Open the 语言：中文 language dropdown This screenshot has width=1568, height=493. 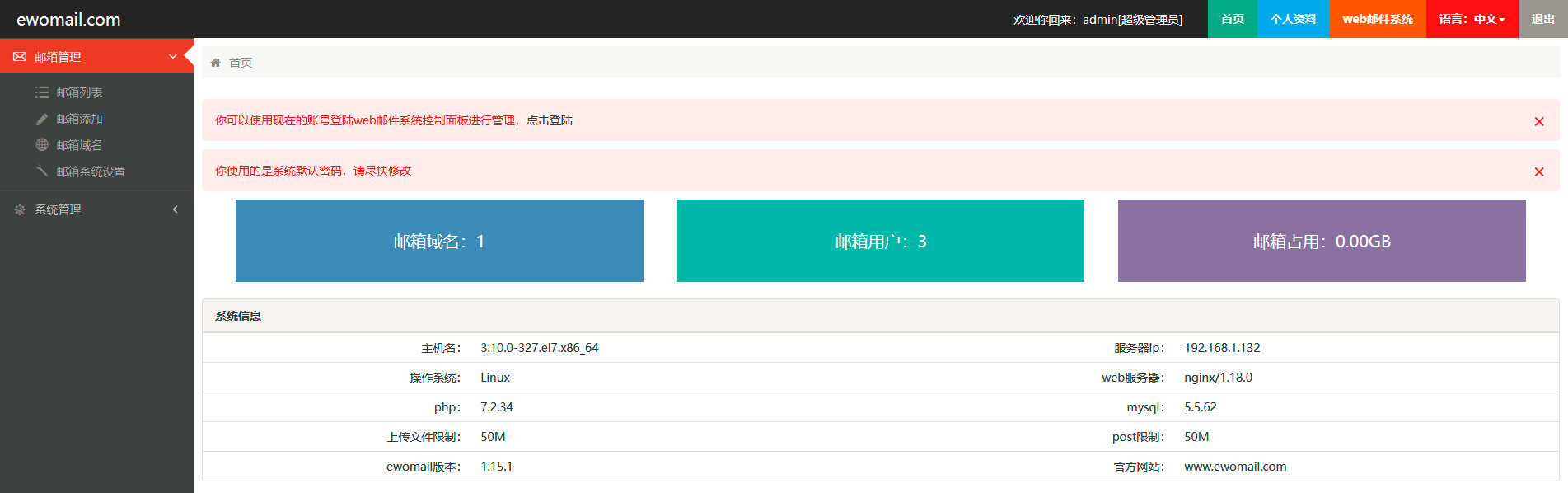click(x=1472, y=19)
